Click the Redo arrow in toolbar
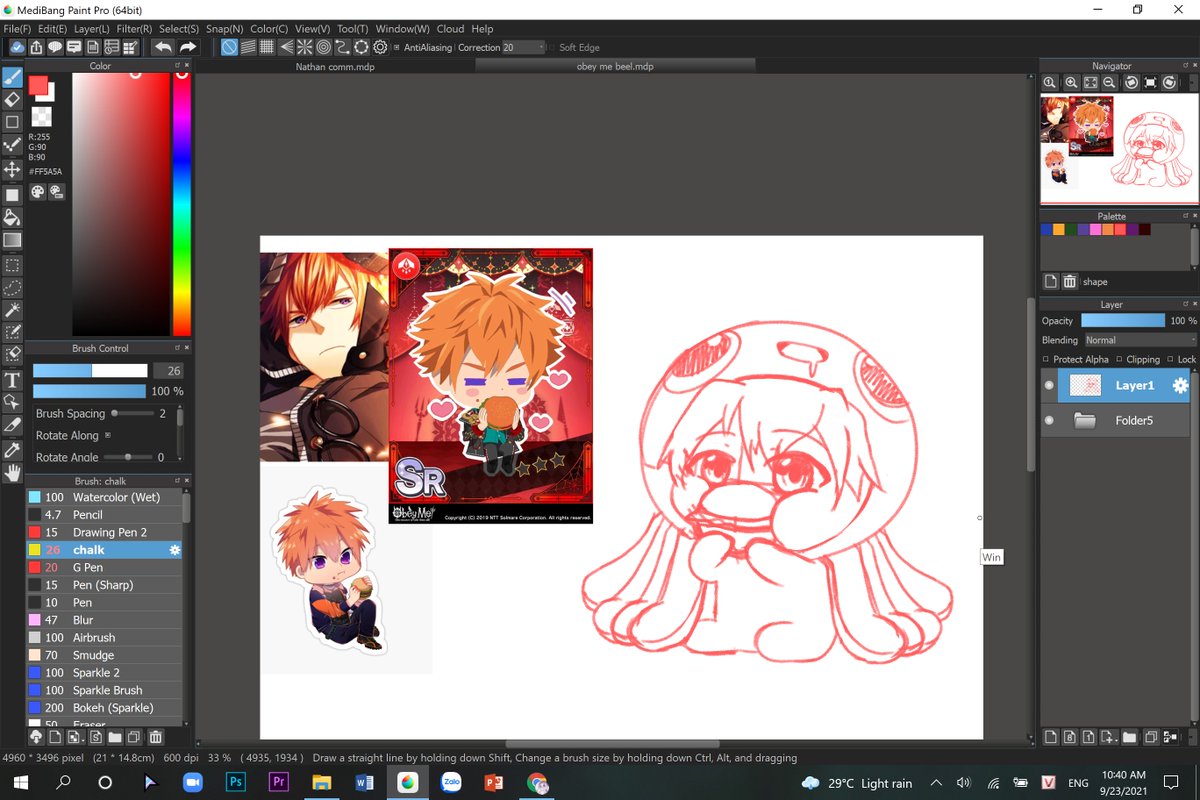The width and height of the screenshot is (1200, 800). pyautogui.click(x=187, y=47)
